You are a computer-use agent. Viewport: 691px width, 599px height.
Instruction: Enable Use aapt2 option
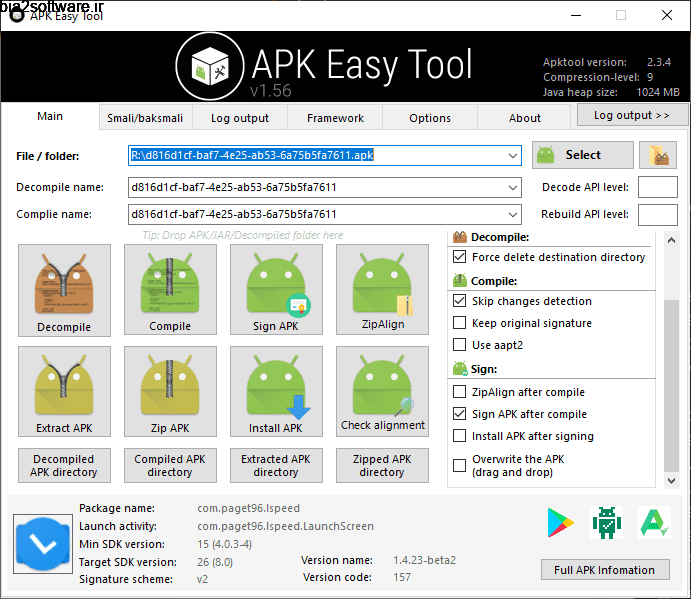click(x=460, y=345)
